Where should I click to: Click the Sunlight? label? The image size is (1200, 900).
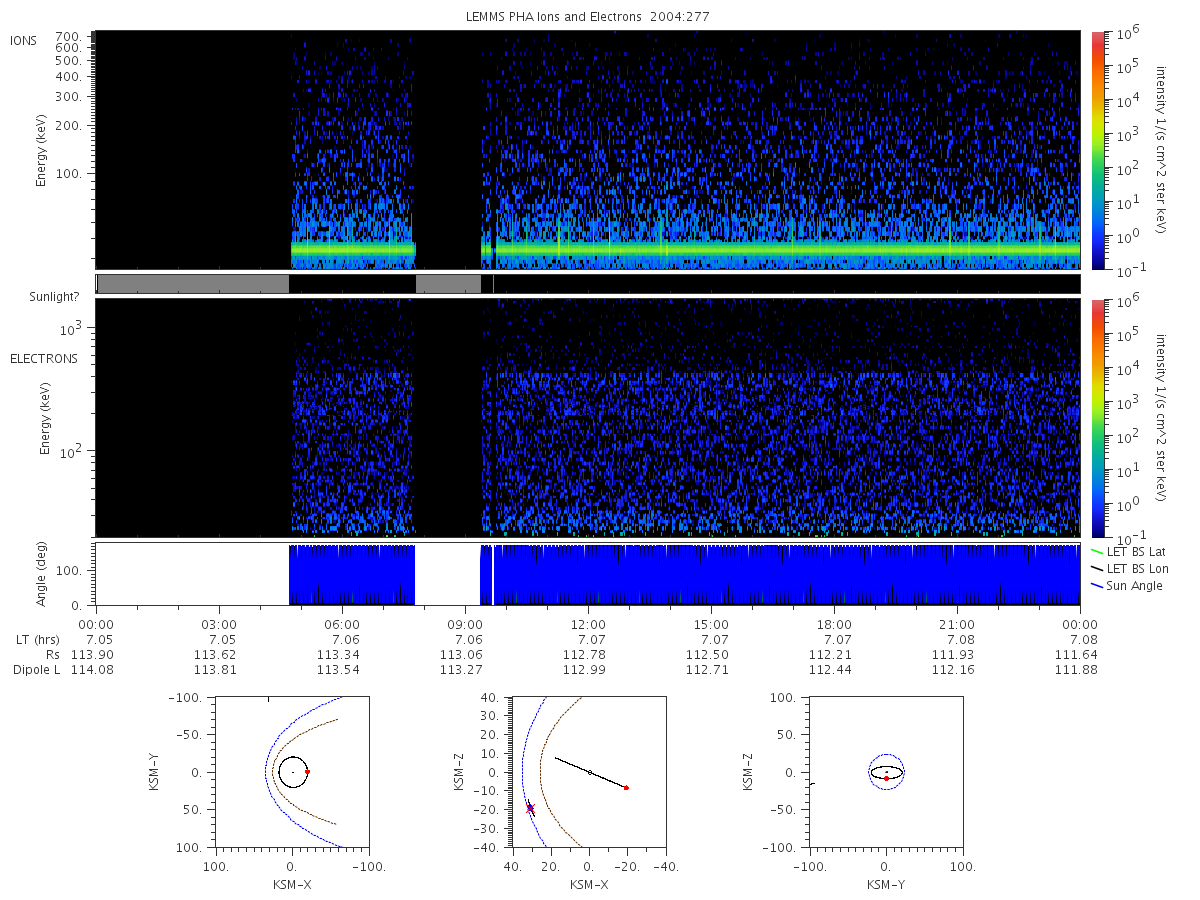[x=54, y=298]
